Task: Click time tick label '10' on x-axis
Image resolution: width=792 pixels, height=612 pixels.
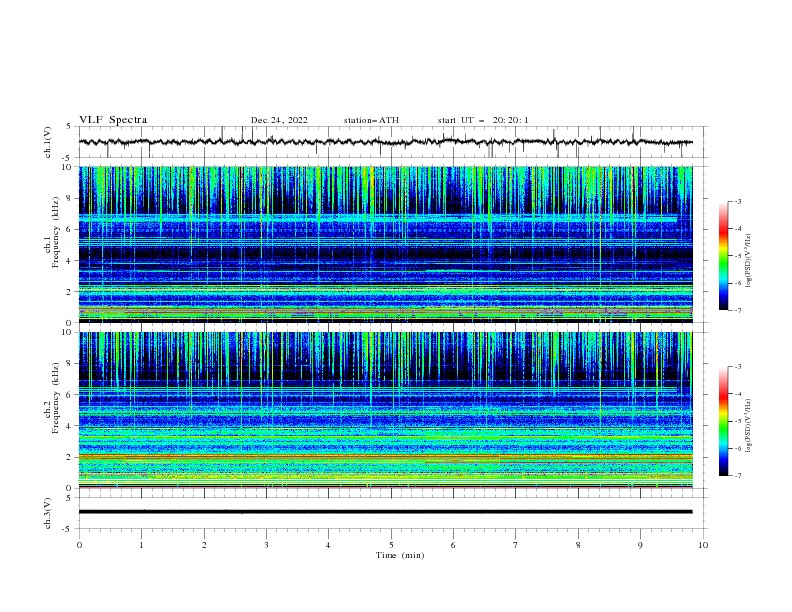Action: tap(703, 545)
